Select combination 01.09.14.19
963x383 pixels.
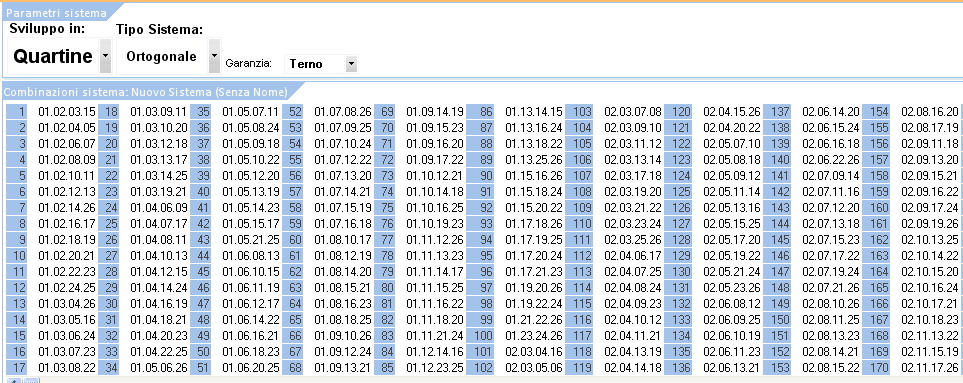(435, 112)
